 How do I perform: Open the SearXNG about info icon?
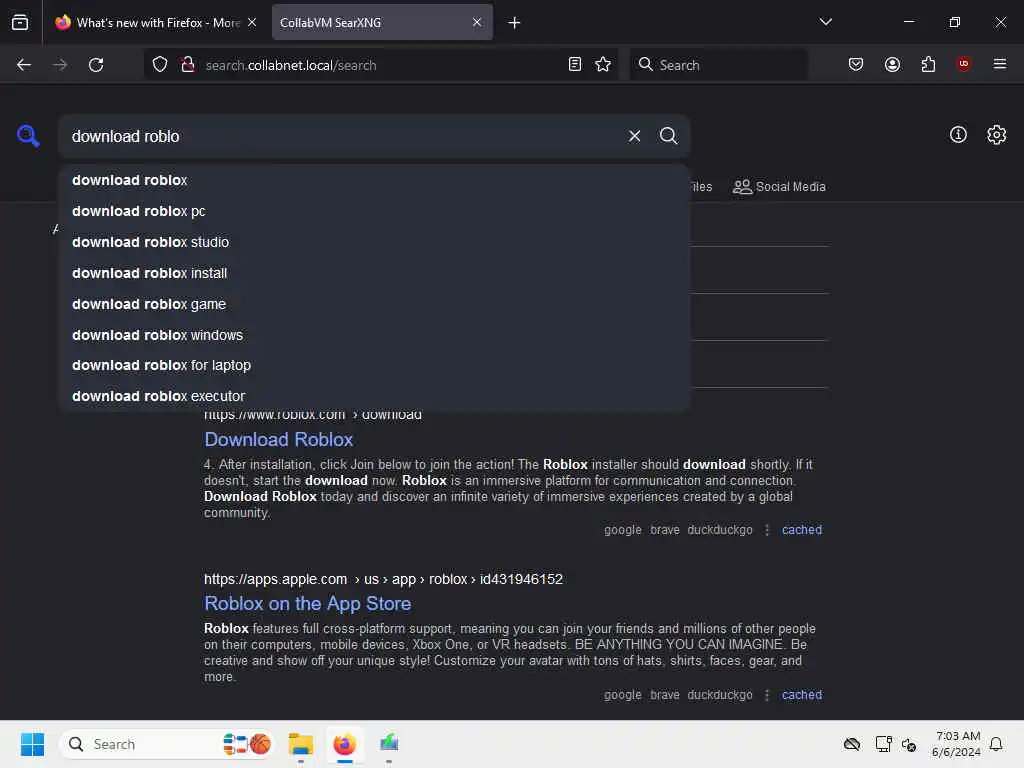tap(958, 135)
